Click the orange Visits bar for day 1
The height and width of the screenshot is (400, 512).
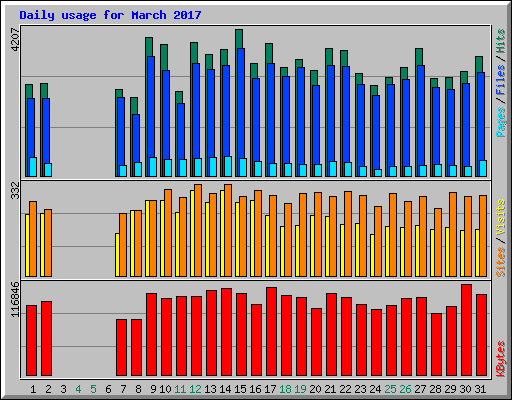(33, 239)
